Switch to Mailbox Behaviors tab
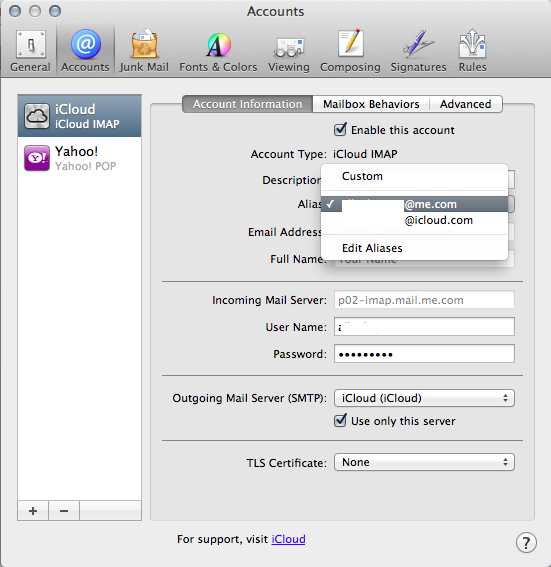551x567 pixels. [371, 104]
